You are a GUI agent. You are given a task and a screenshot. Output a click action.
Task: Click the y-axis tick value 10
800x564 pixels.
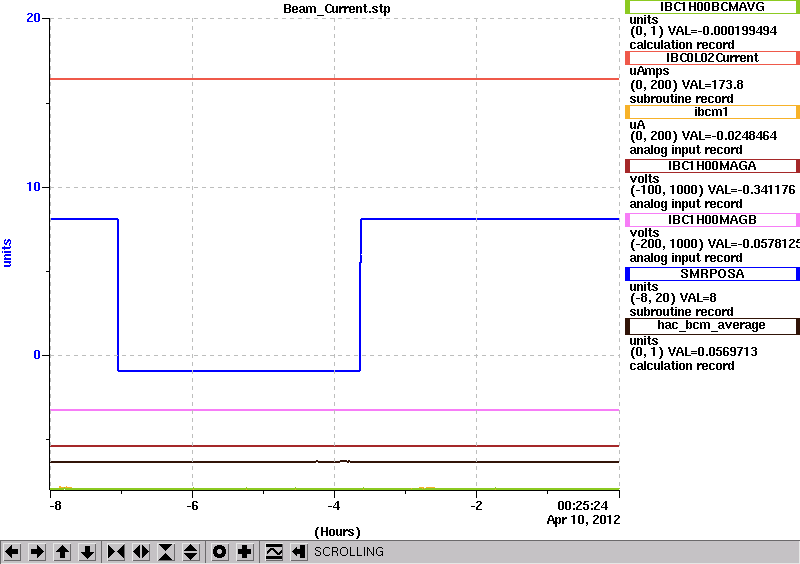click(33, 187)
